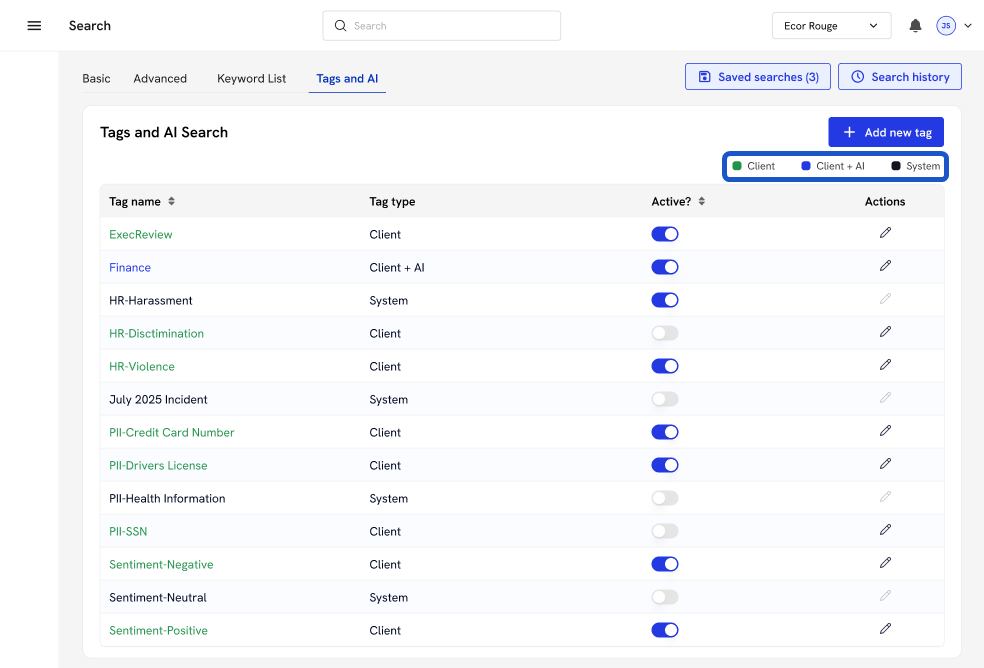Edit the ExecReview tag with pencil icon

pyautogui.click(x=885, y=233)
